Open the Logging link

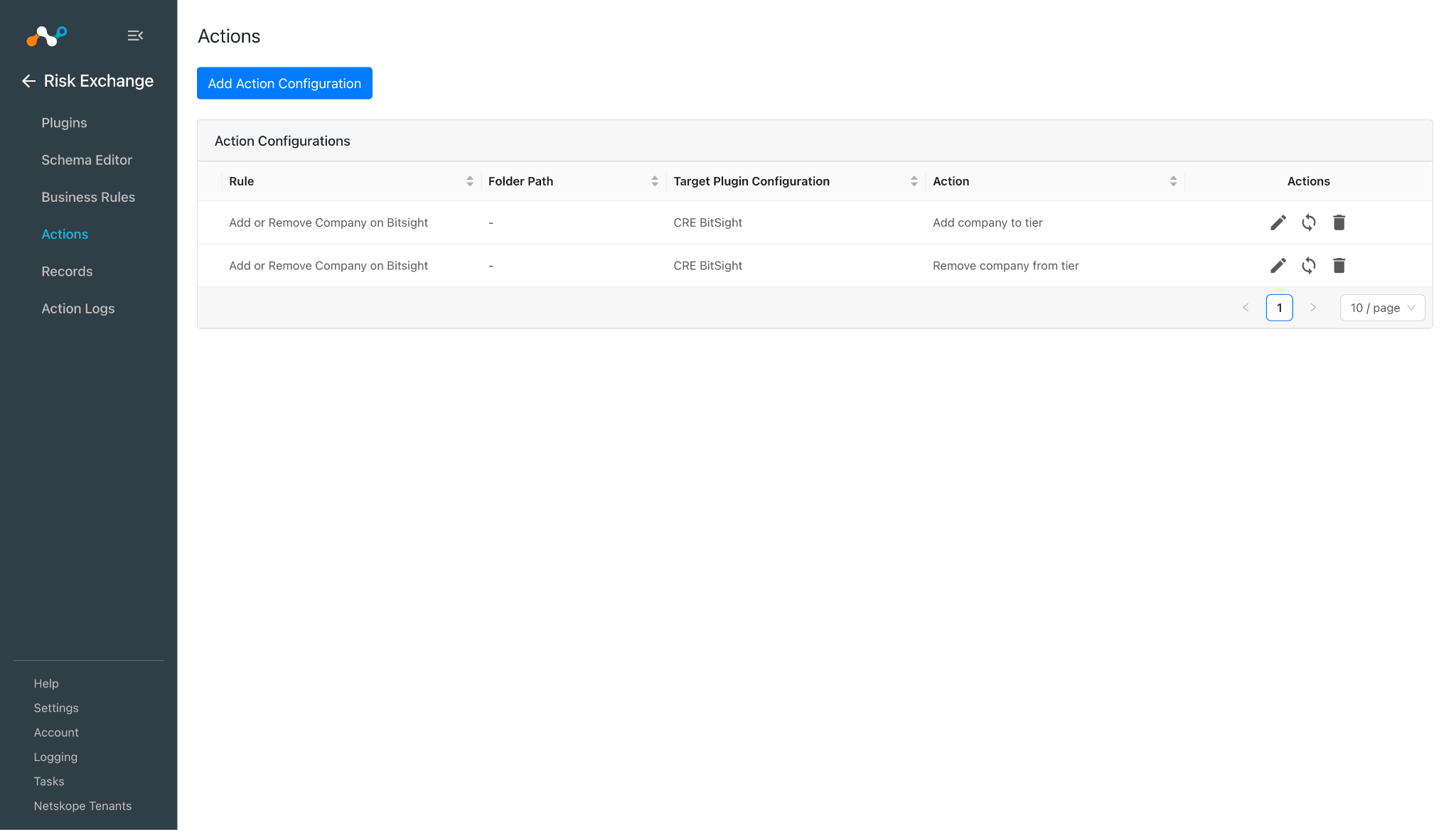(55, 757)
